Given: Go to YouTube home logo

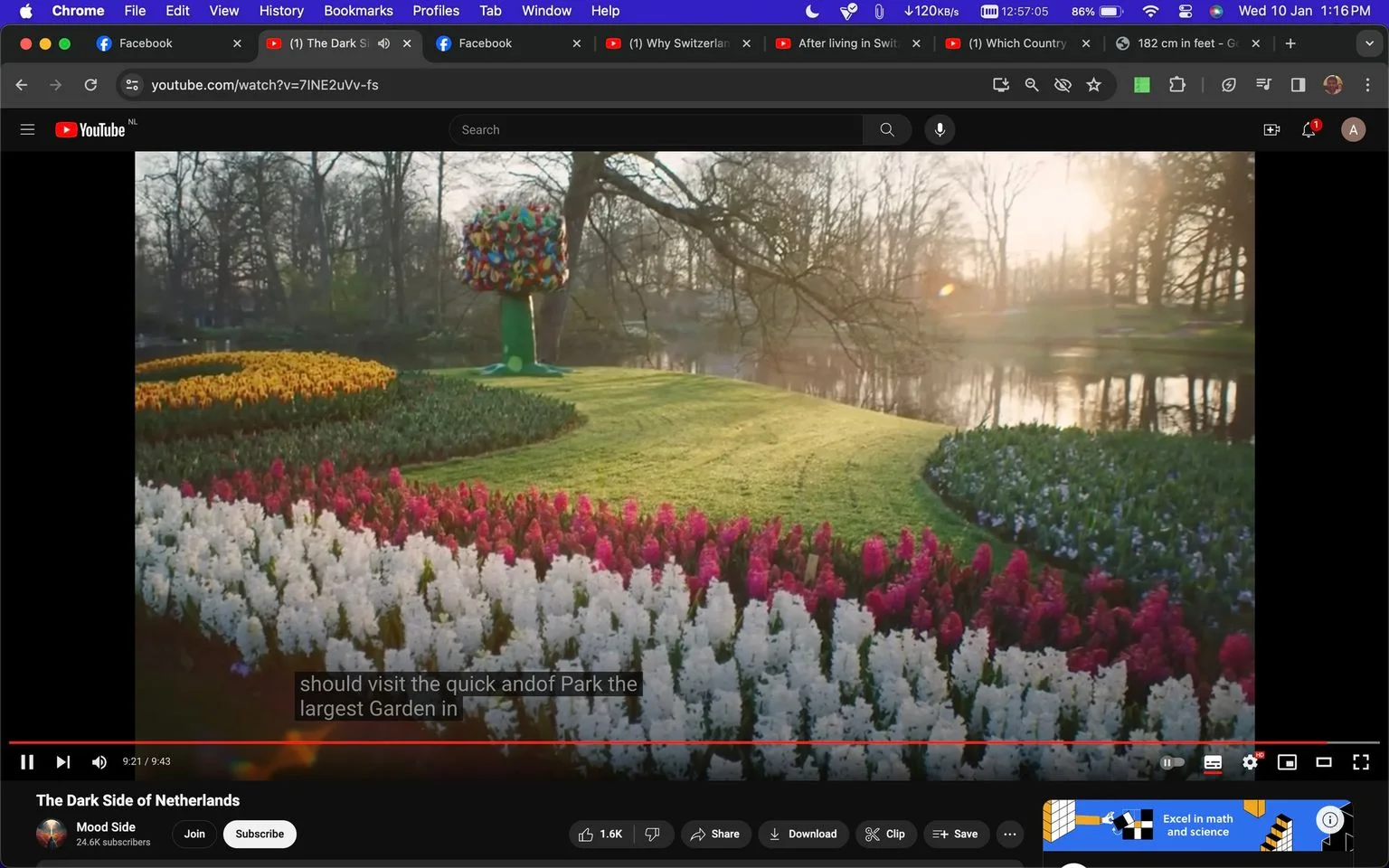Looking at the screenshot, I should point(90,129).
